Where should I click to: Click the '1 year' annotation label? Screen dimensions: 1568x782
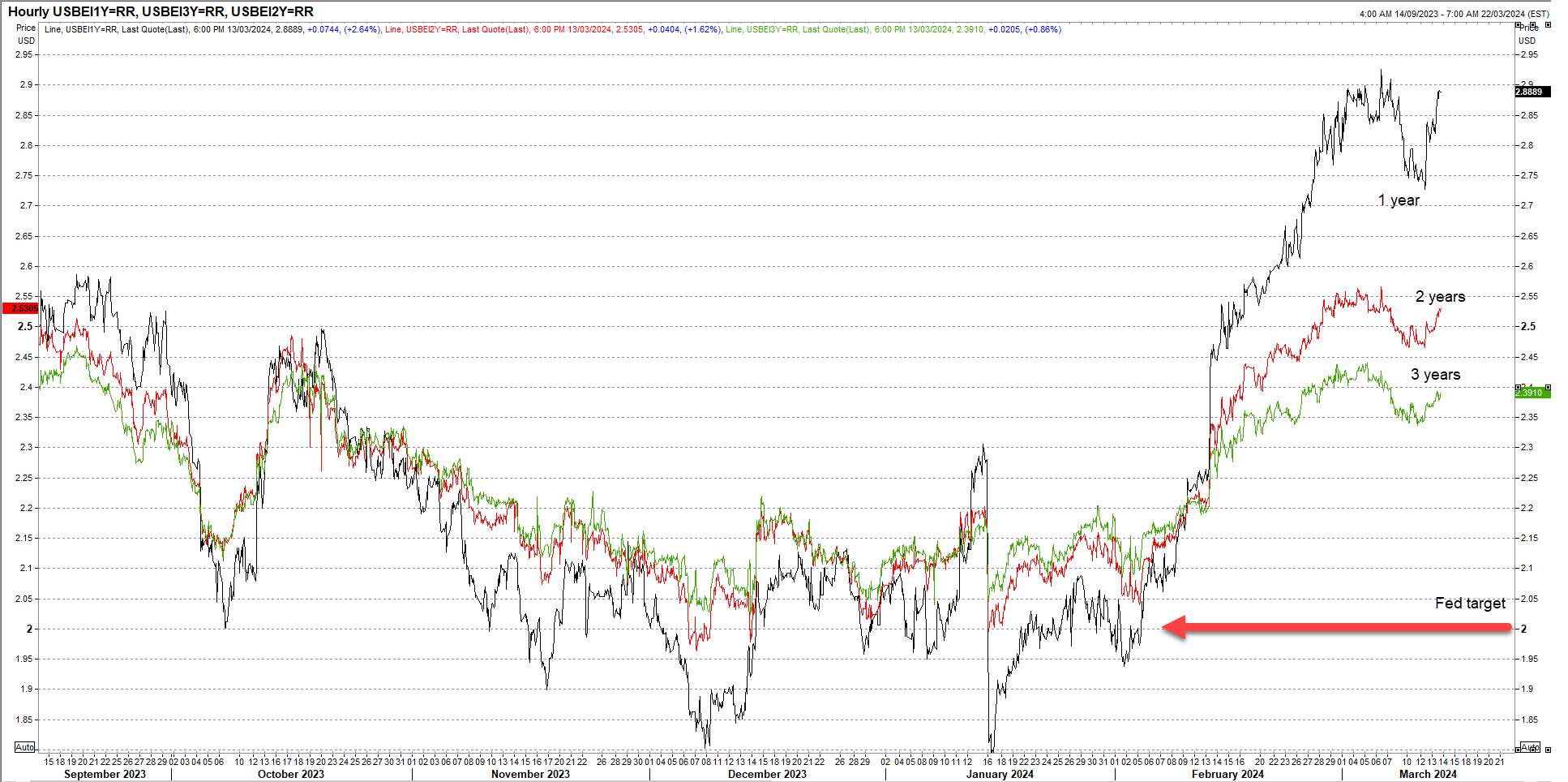1399,200
